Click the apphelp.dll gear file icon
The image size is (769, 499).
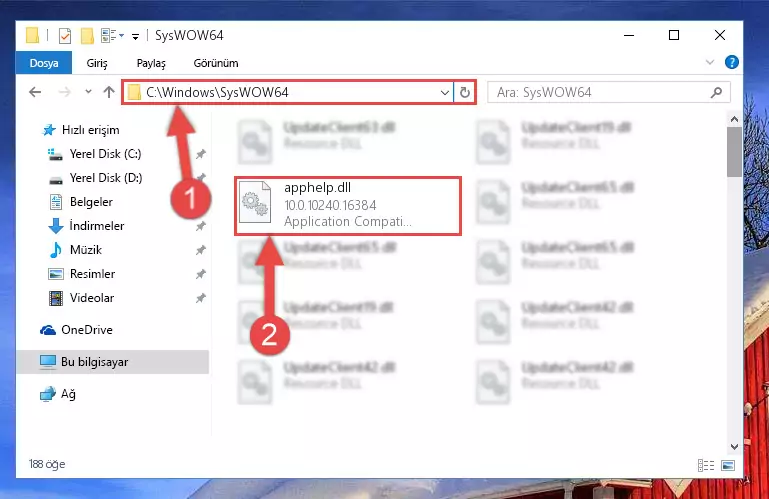point(255,202)
